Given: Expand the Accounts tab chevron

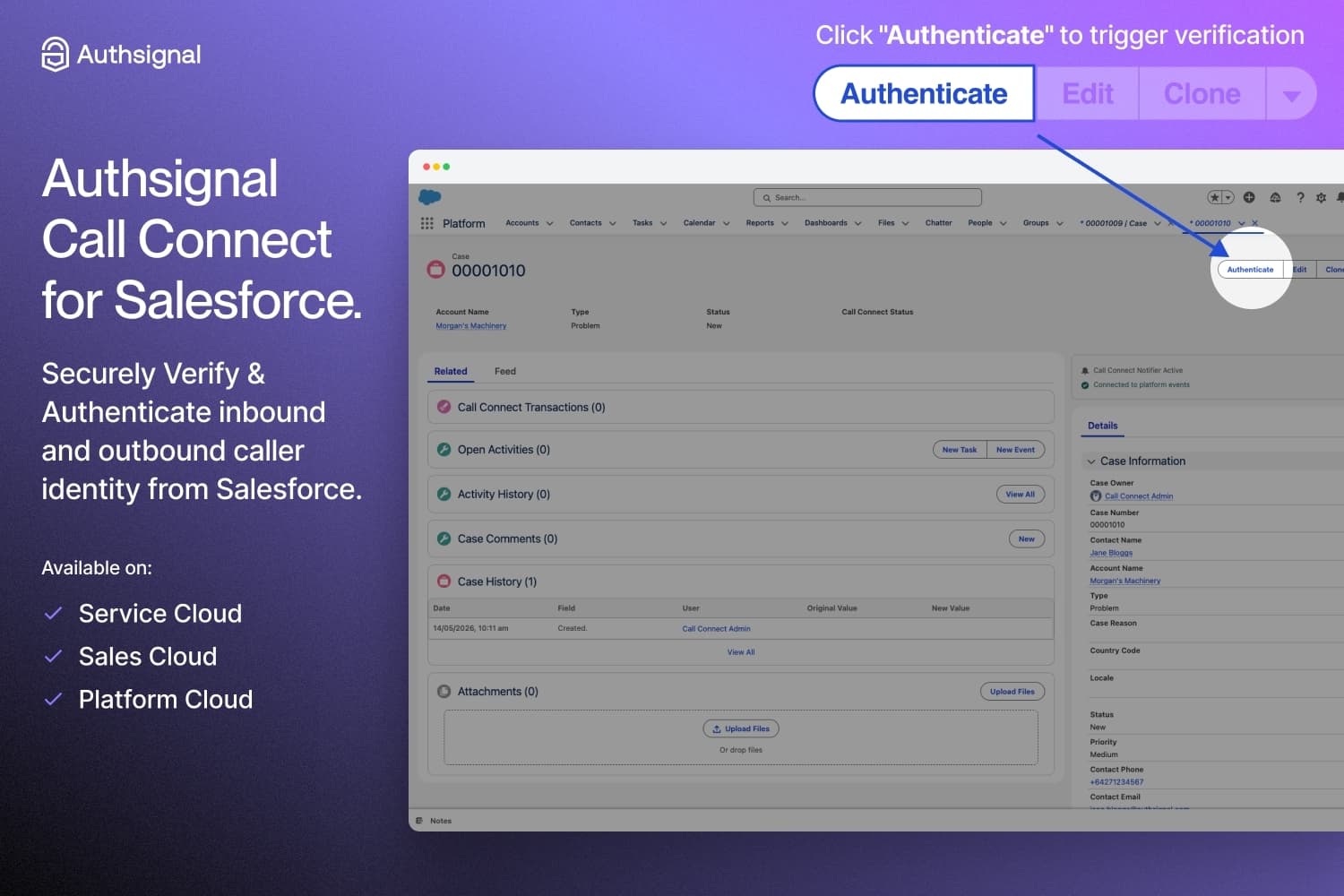Looking at the screenshot, I should click(x=549, y=223).
